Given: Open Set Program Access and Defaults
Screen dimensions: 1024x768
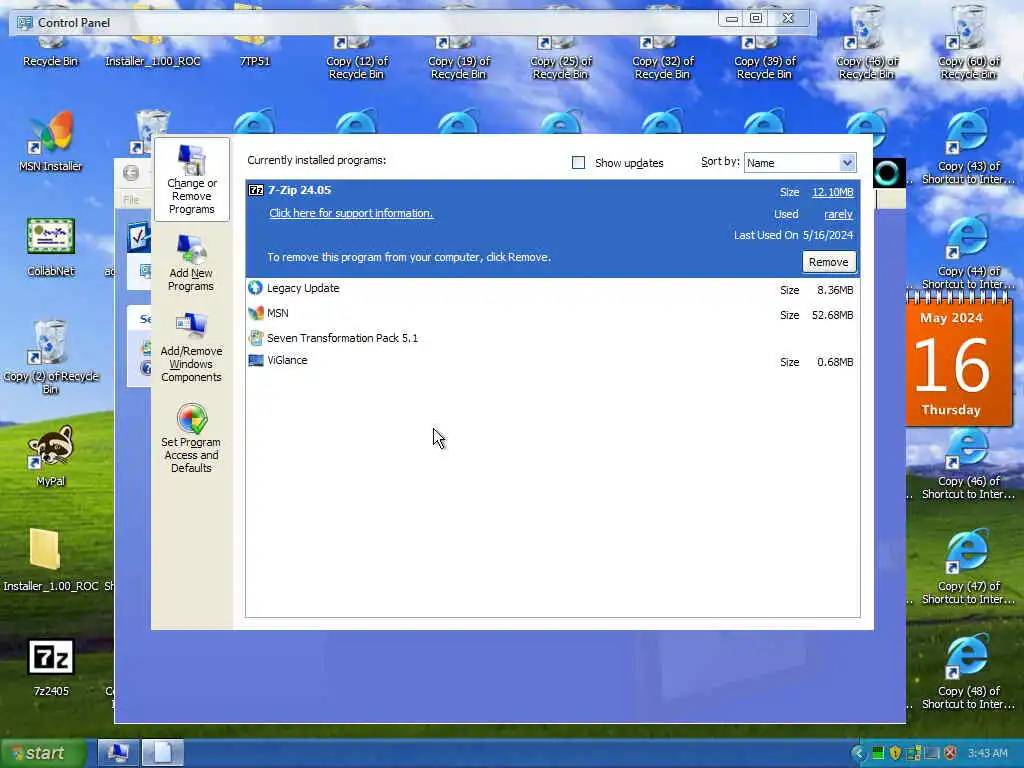Looking at the screenshot, I should click(191, 438).
